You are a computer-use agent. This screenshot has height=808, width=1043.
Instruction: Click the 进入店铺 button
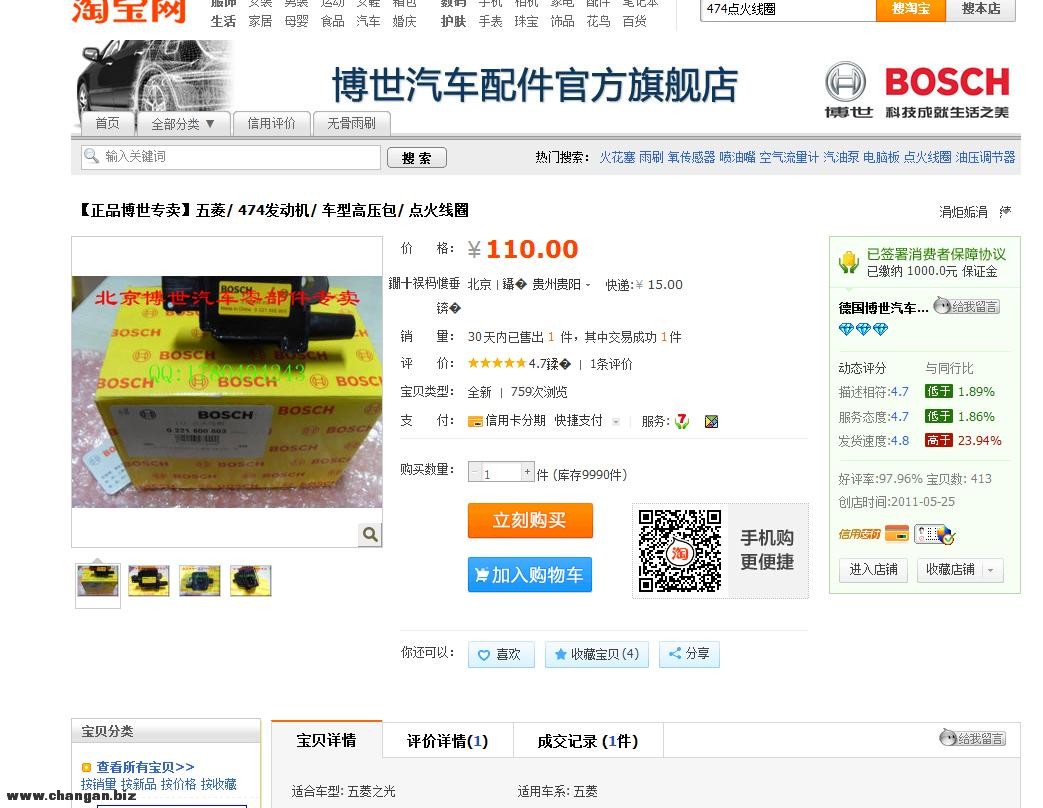coord(873,570)
